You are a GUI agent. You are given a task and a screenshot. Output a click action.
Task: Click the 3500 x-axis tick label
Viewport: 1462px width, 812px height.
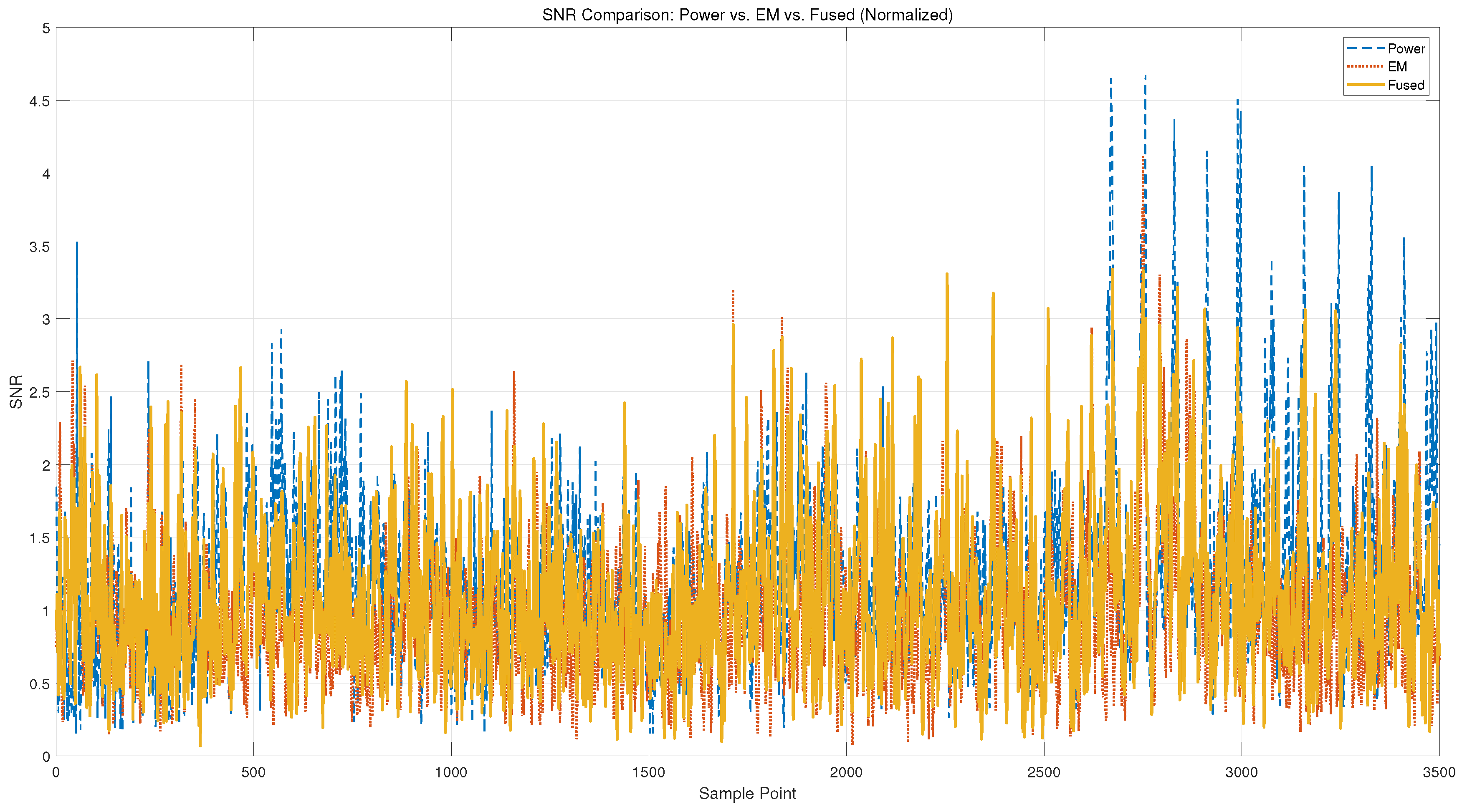tap(1439, 772)
